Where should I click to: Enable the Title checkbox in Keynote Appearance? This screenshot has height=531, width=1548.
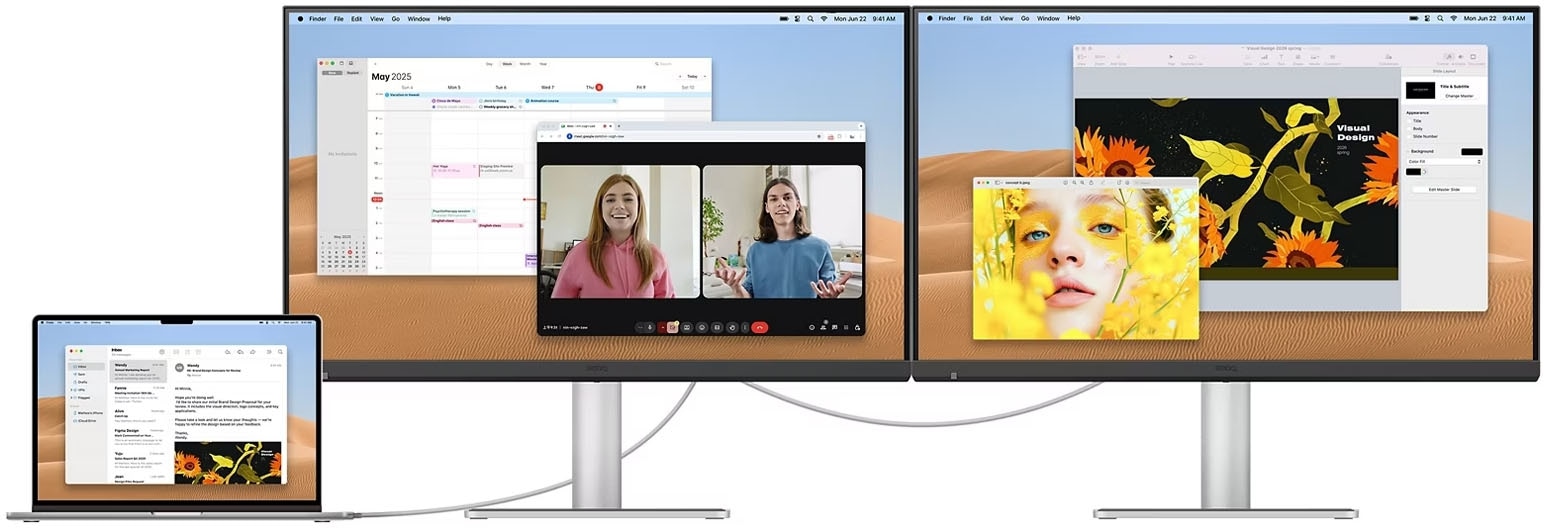(x=1409, y=121)
